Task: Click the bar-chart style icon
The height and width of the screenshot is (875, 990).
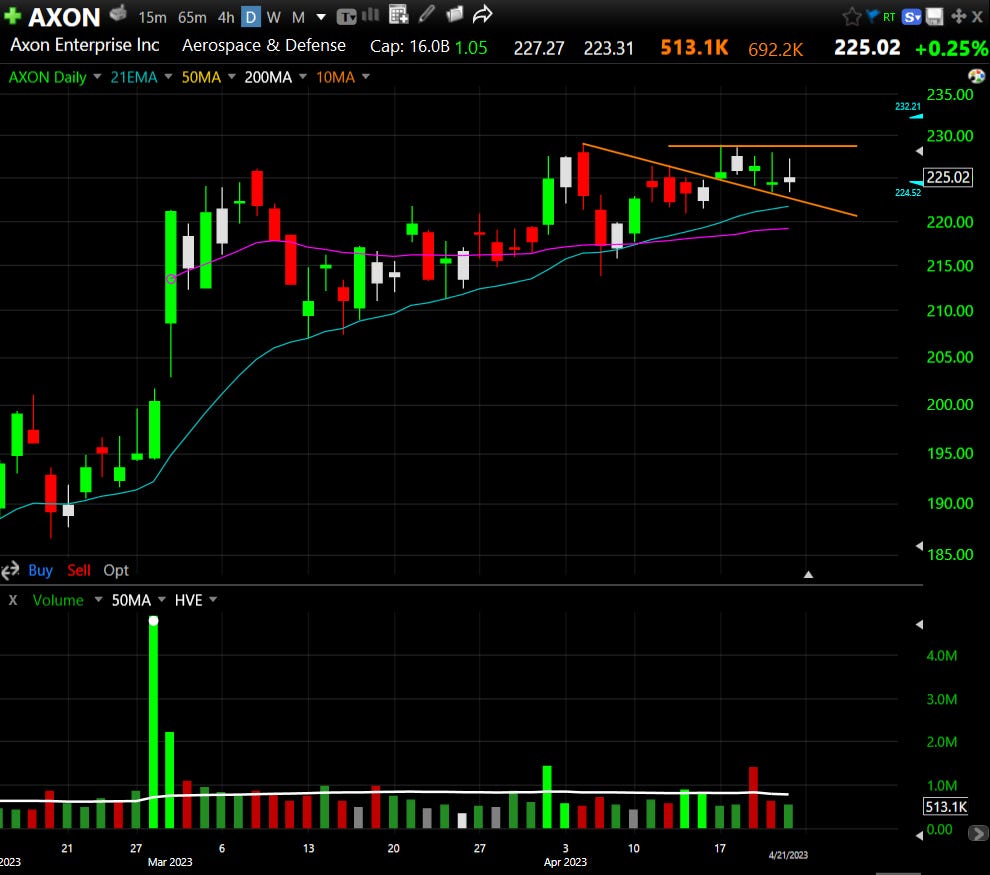Action: 371,15
